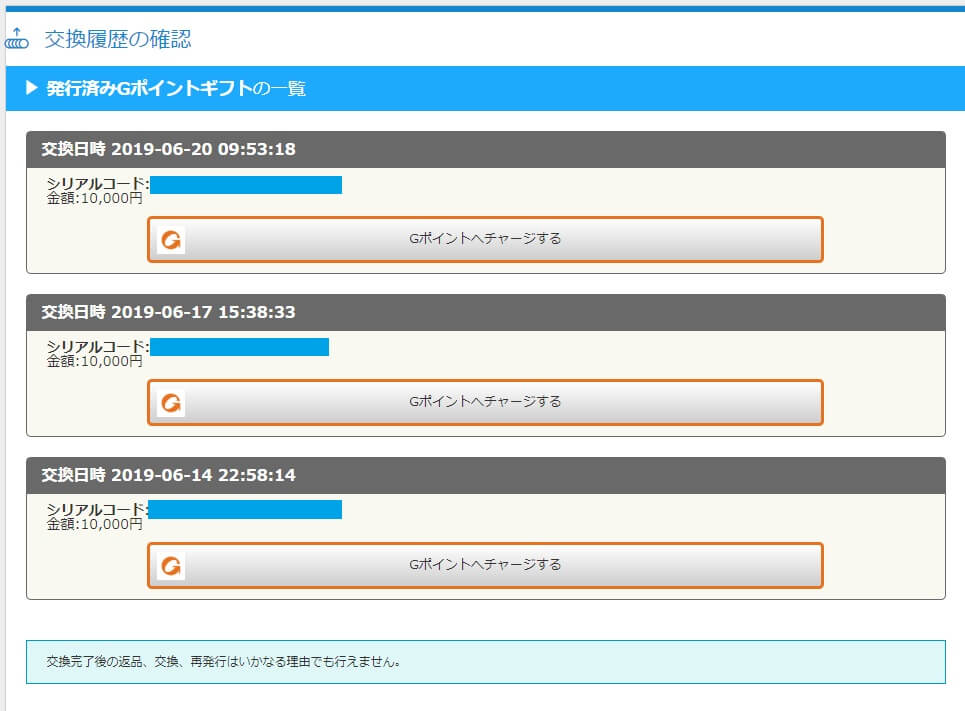The height and width of the screenshot is (711, 965).
Task: Click the 金額:10,000円 text in the 2019-06-14 entry
Action: pyautogui.click(x=95, y=524)
